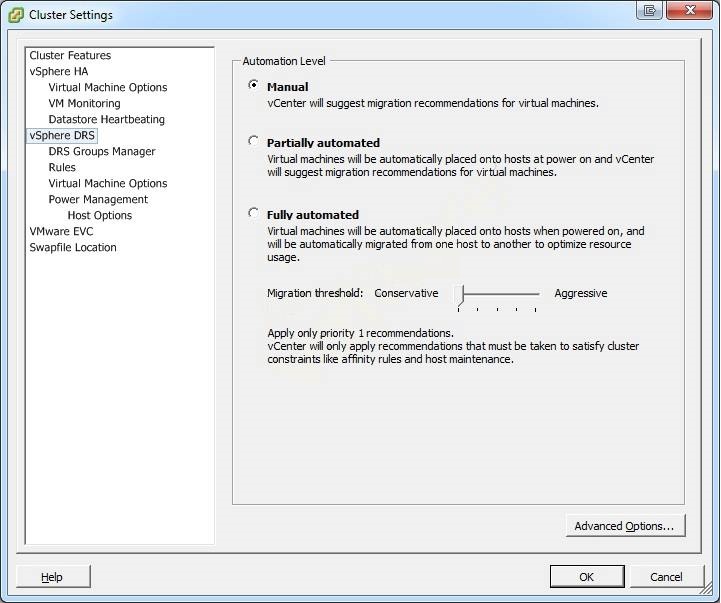Click the Conservative threshold label
The image size is (721, 603).
(406, 293)
